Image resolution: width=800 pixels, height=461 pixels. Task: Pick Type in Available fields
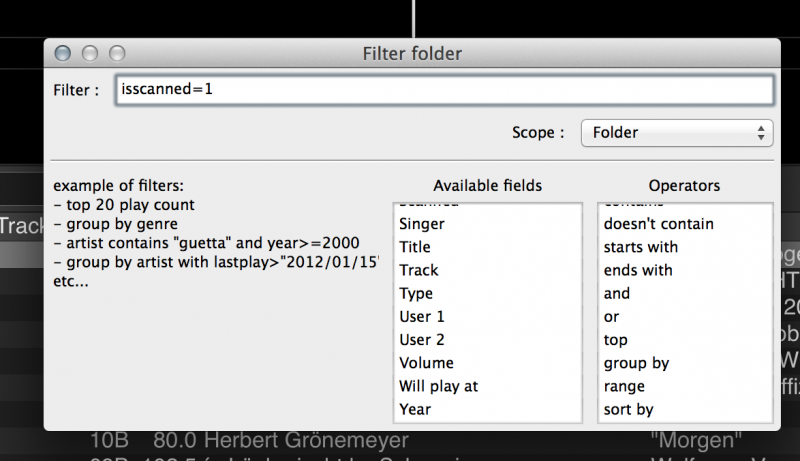[x=416, y=293]
